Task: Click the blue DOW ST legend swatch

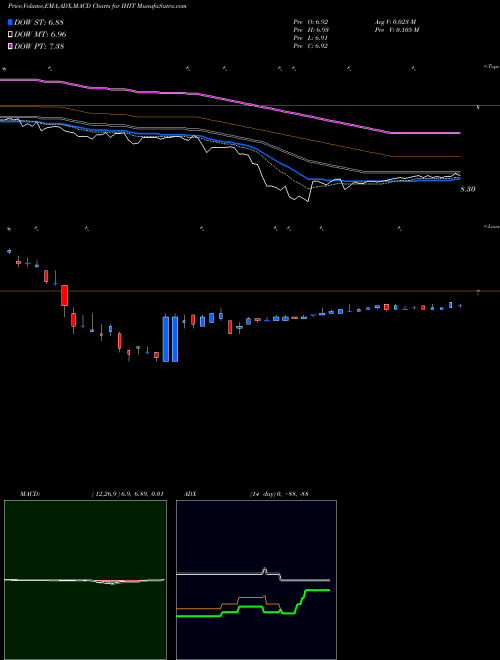Action: [11, 22]
